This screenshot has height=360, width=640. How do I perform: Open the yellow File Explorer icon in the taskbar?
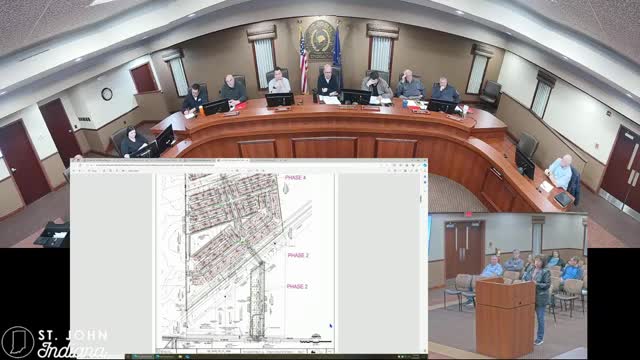point(181,357)
